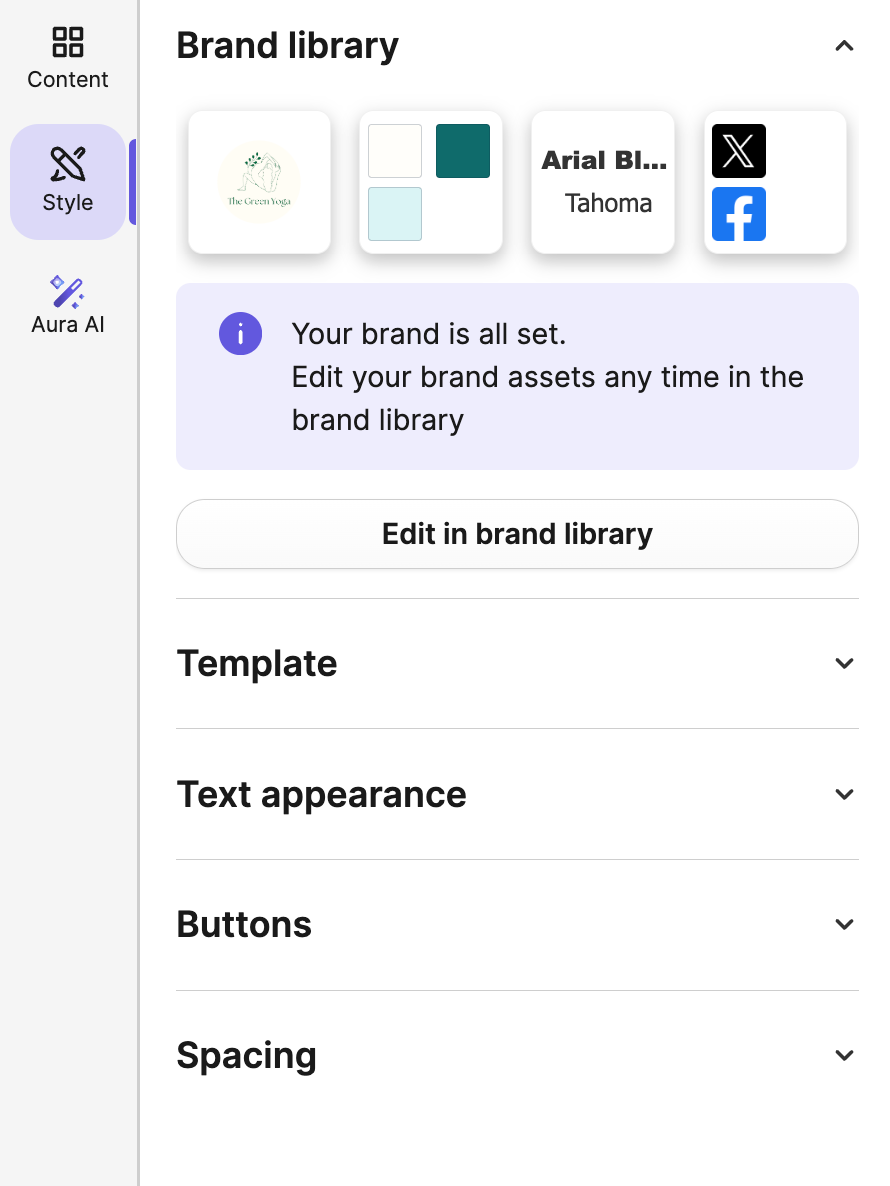Click the X social media icon

click(739, 151)
